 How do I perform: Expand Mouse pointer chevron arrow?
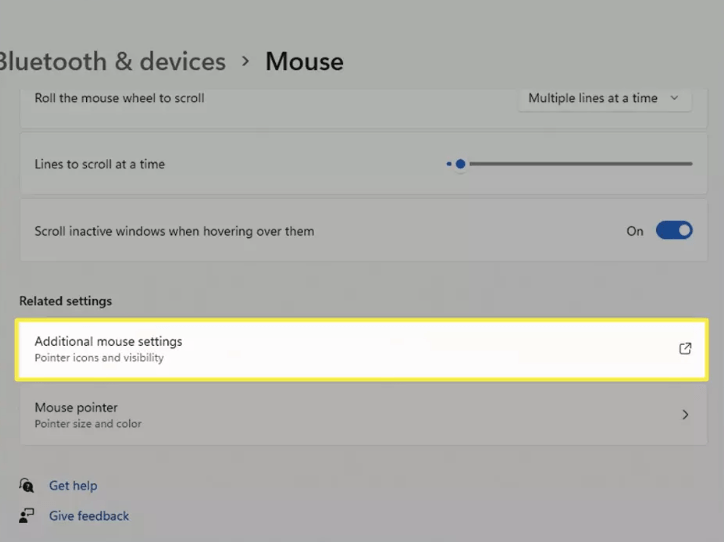click(685, 415)
